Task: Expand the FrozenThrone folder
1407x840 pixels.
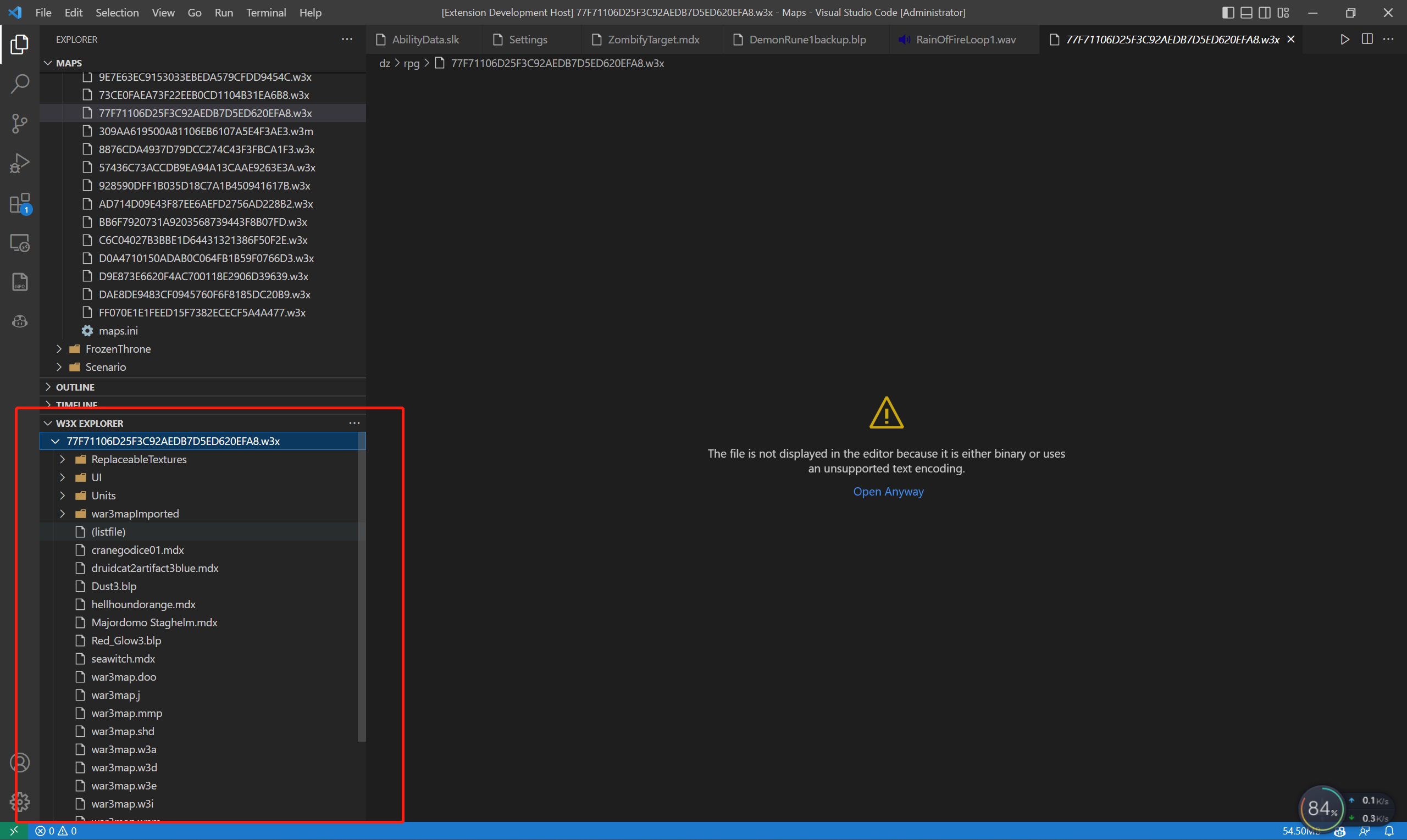Action: click(59, 349)
